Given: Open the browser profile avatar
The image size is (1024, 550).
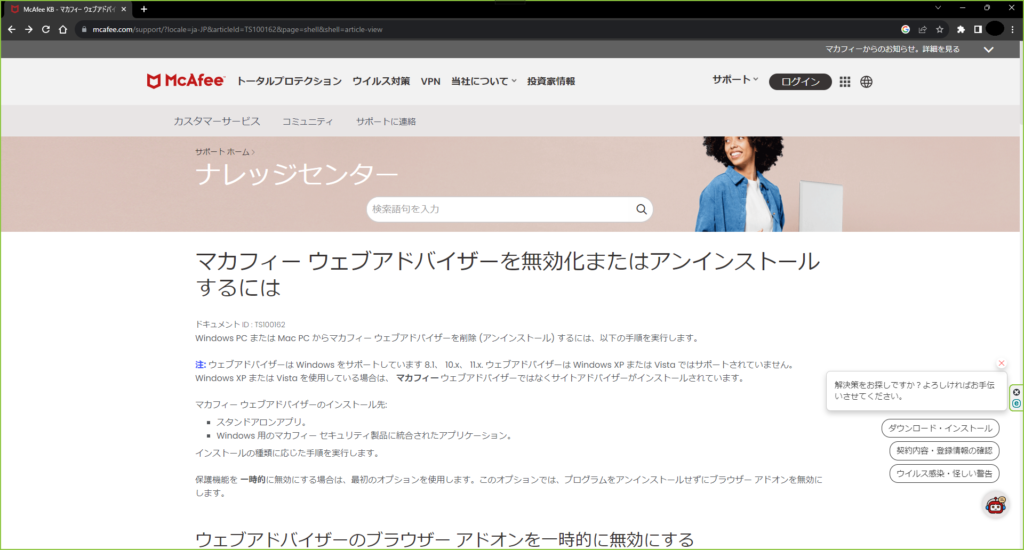Looking at the screenshot, I should pos(995,29).
